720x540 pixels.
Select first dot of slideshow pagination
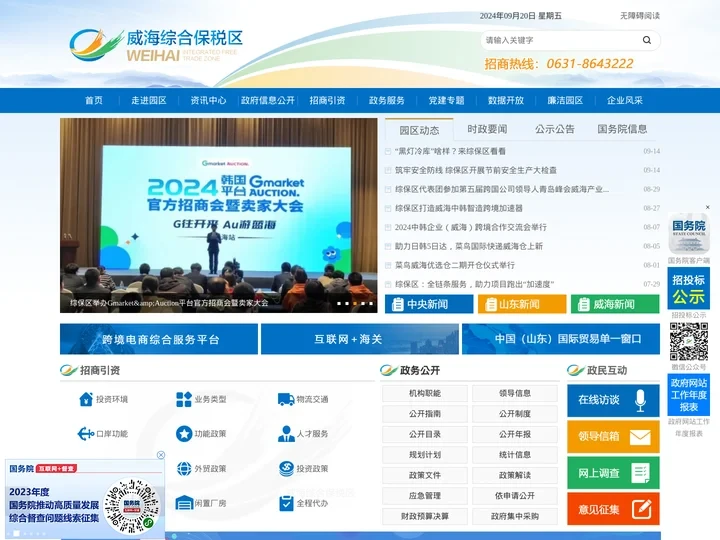(339, 304)
